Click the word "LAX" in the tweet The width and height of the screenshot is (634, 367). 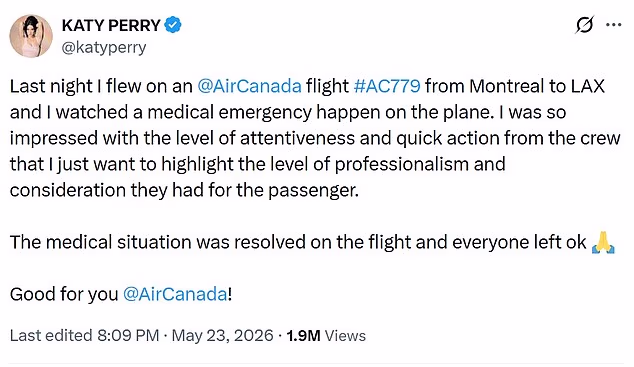(588, 86)
